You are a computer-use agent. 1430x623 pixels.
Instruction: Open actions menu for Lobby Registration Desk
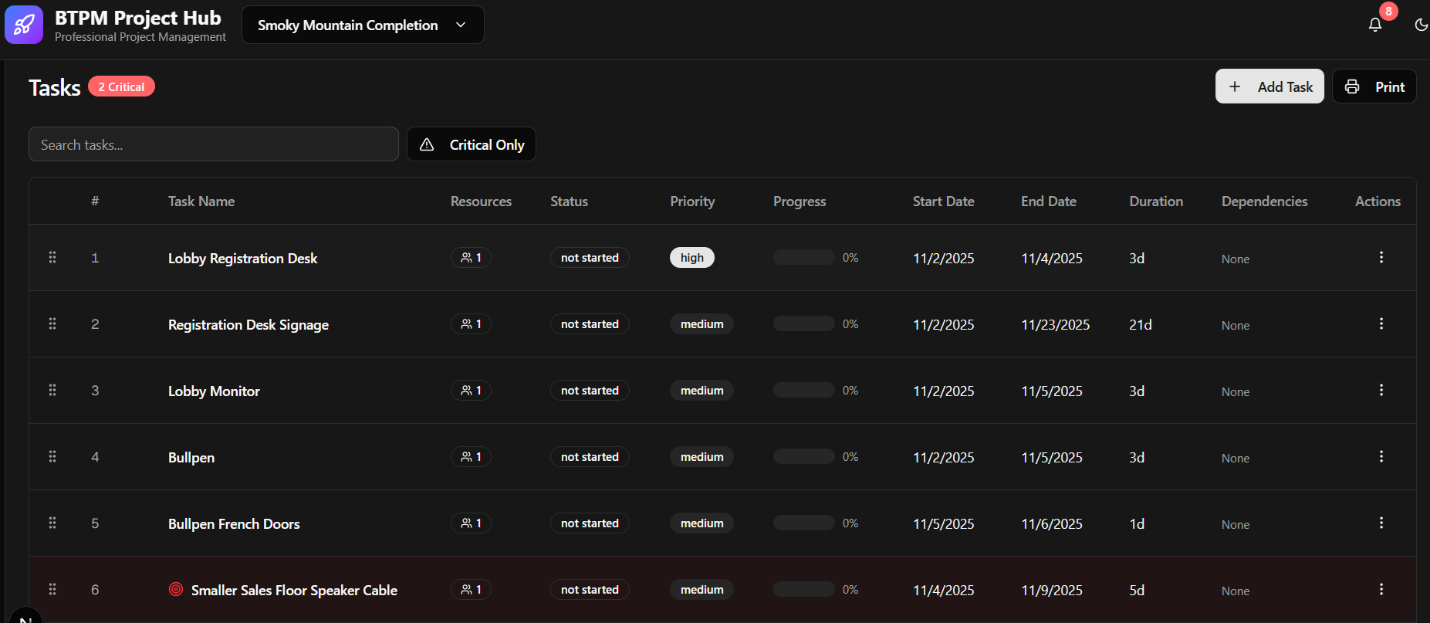pyautogui.click(x=1381, y=258)
